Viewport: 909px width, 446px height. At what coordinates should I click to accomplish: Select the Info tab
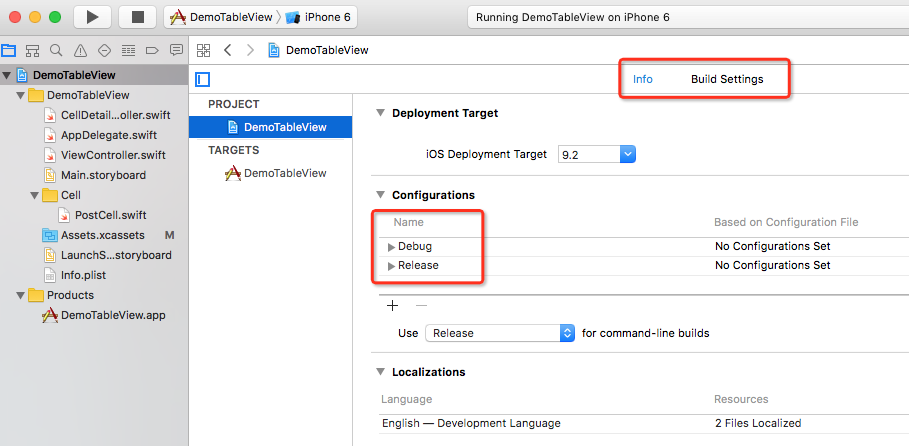pos(643,79)
